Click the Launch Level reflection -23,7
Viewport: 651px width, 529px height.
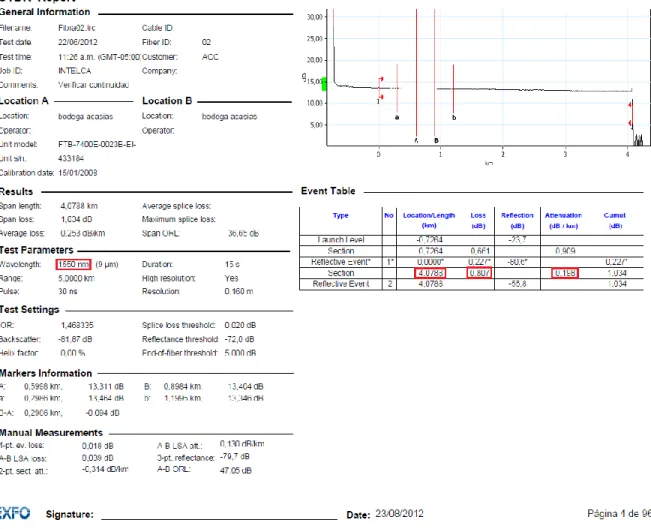coord(517,240)
